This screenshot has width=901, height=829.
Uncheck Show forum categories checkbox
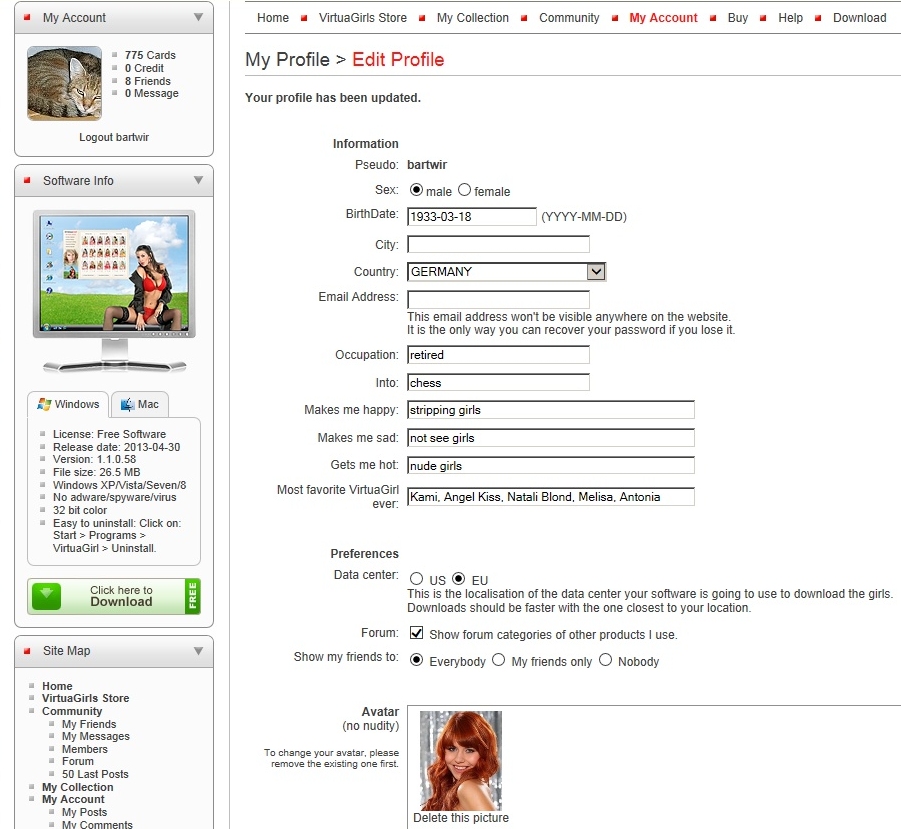coord(417,633)
